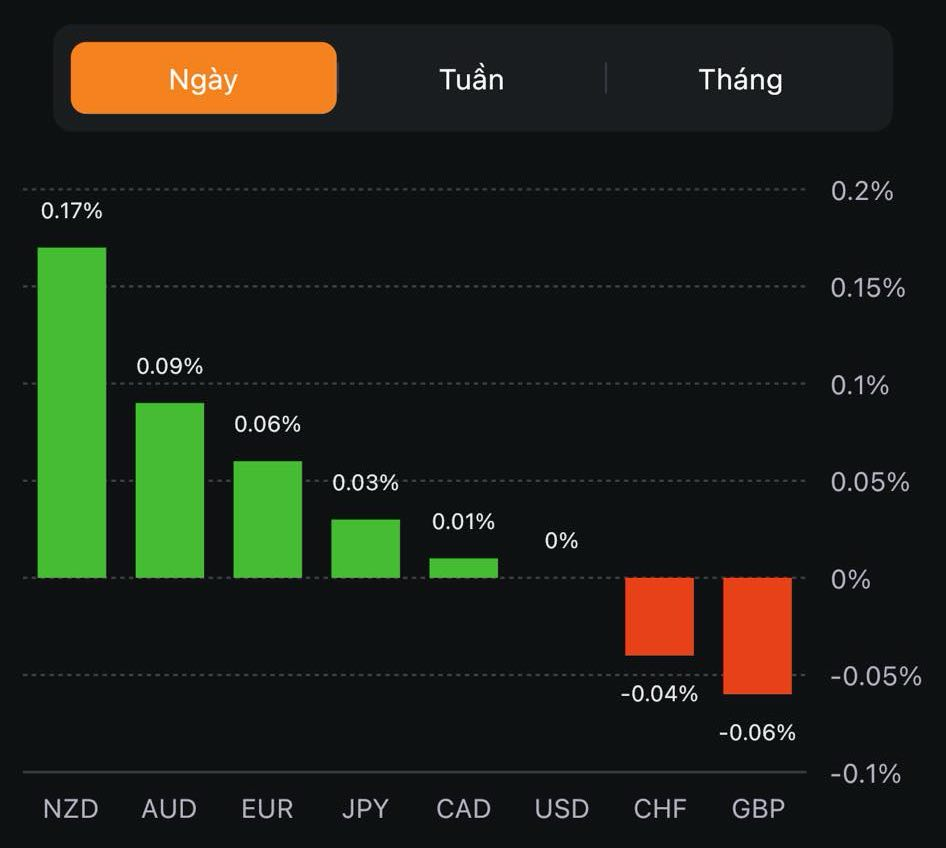Tap the GBP currency label
The width and height of the screenshot is (946, 848).
point(757,808)
